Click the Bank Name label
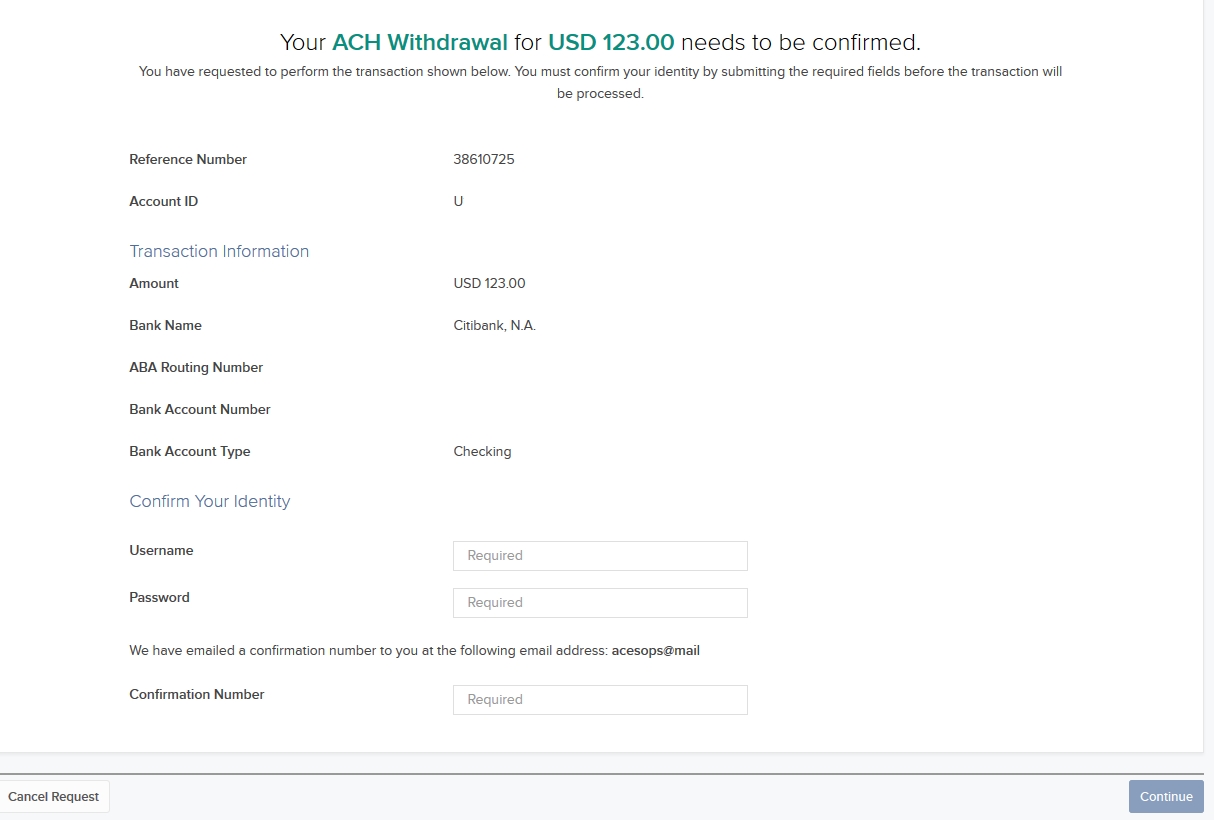Screen dimensions: 1214x820 click(166, 326)
